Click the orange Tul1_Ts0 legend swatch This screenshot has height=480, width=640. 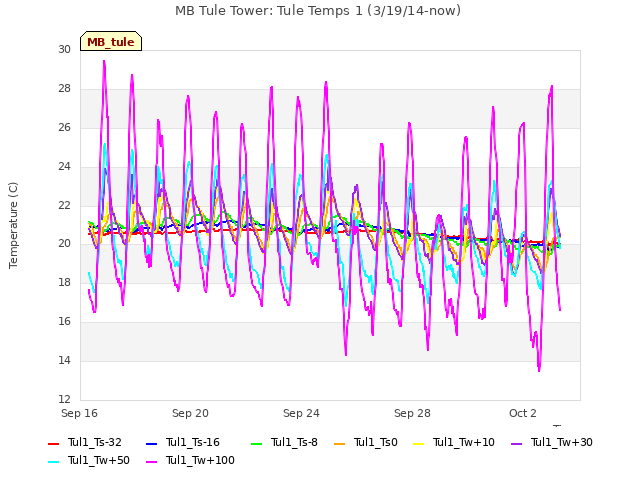340,443
